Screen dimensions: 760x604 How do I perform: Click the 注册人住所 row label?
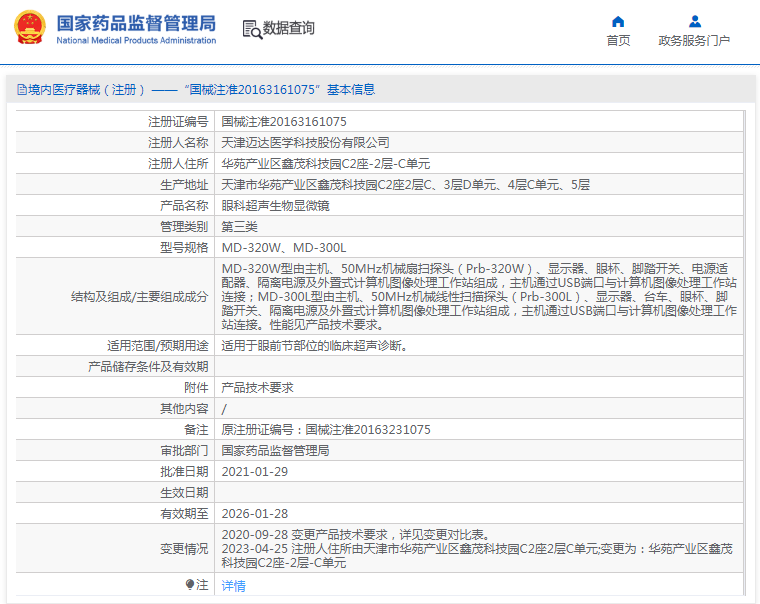click(178, 164)
